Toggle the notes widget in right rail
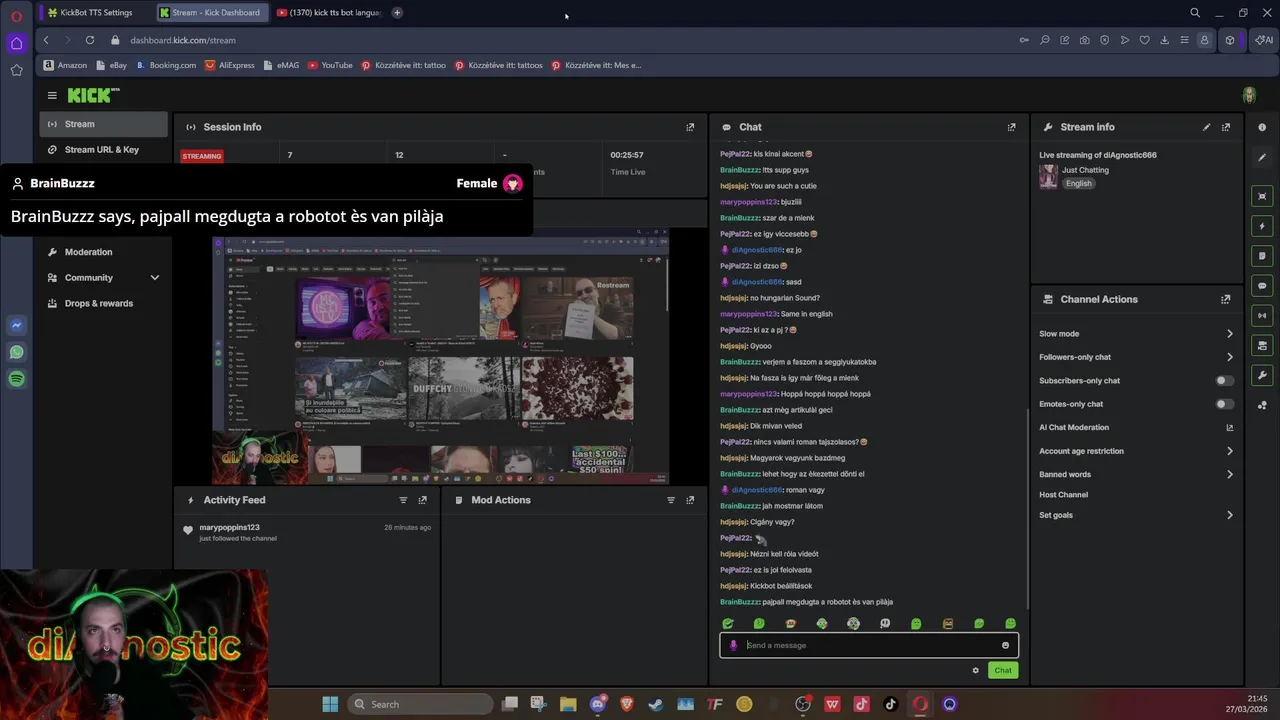The image size is (1280, 720). pyautogui.click(x=1262, y=256)
